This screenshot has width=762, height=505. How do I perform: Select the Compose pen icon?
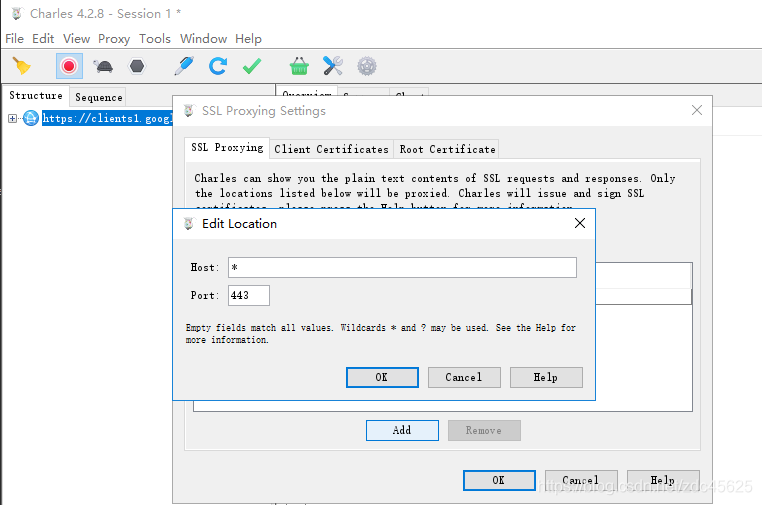(184, 66)
